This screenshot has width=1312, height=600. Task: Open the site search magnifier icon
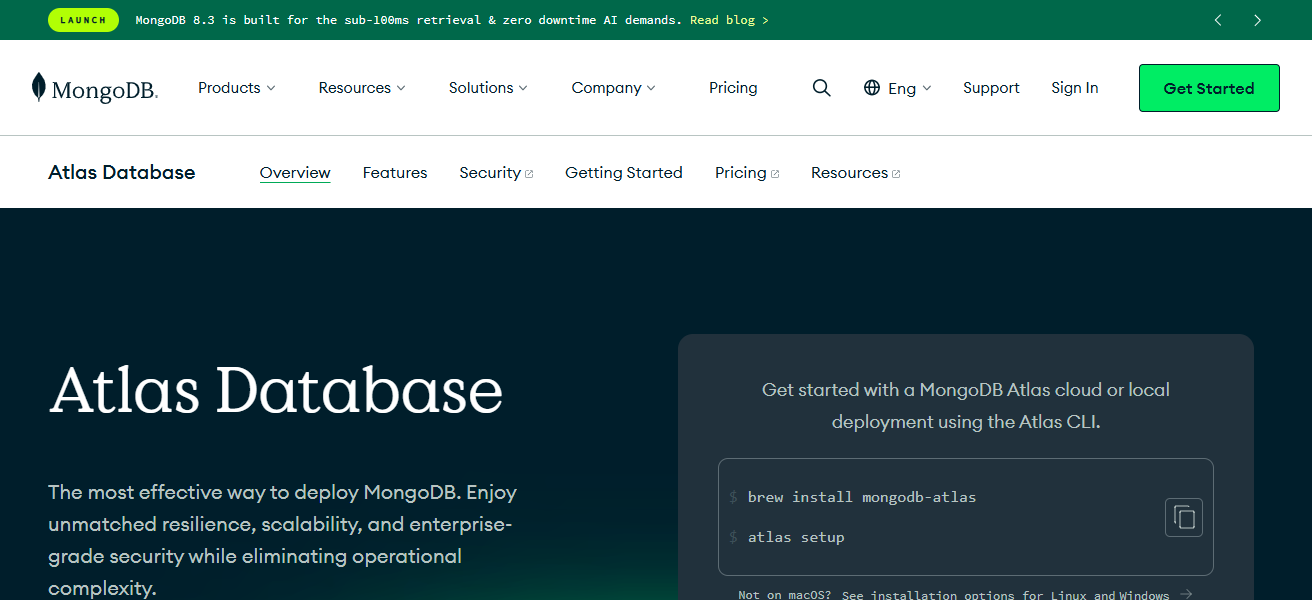[822, 88]
